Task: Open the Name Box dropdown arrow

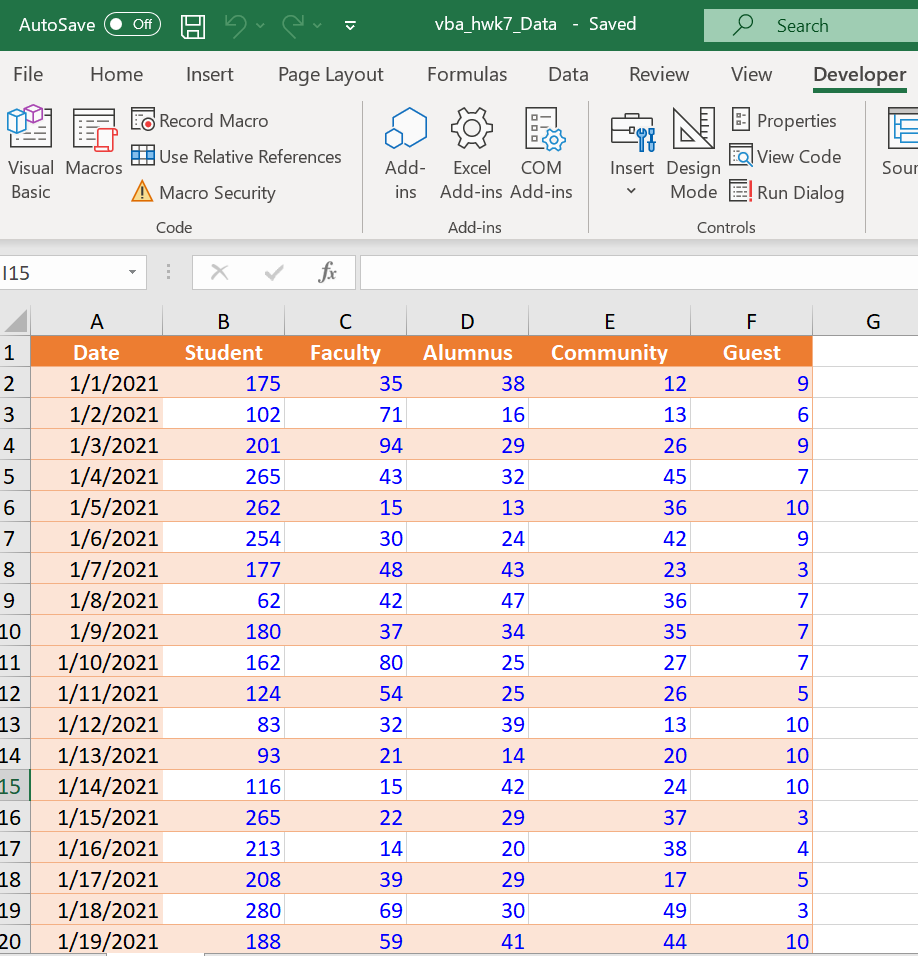Action: pyautogui.click(x=132, y=273)
